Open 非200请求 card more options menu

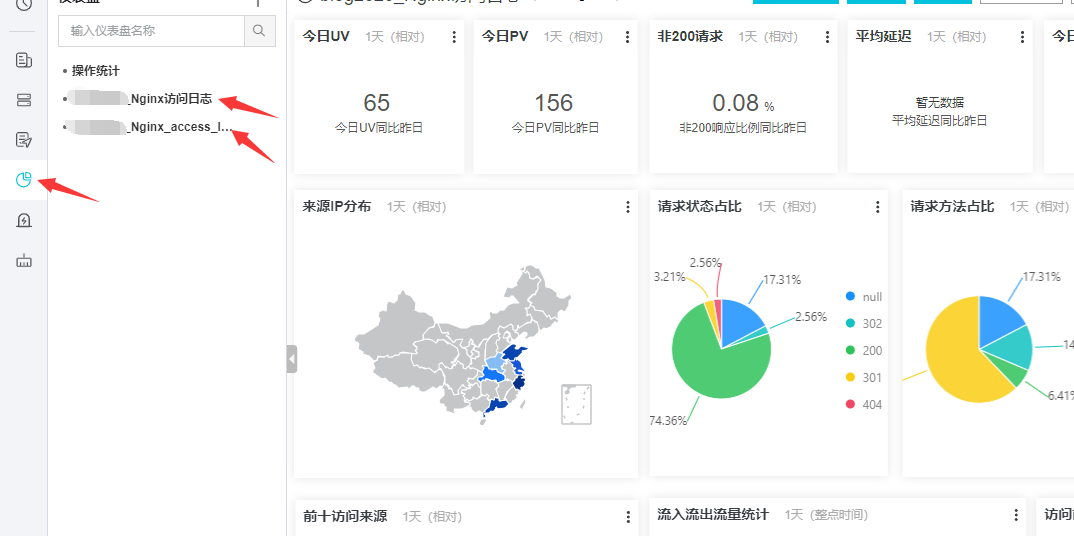click(x=827, y=37)
